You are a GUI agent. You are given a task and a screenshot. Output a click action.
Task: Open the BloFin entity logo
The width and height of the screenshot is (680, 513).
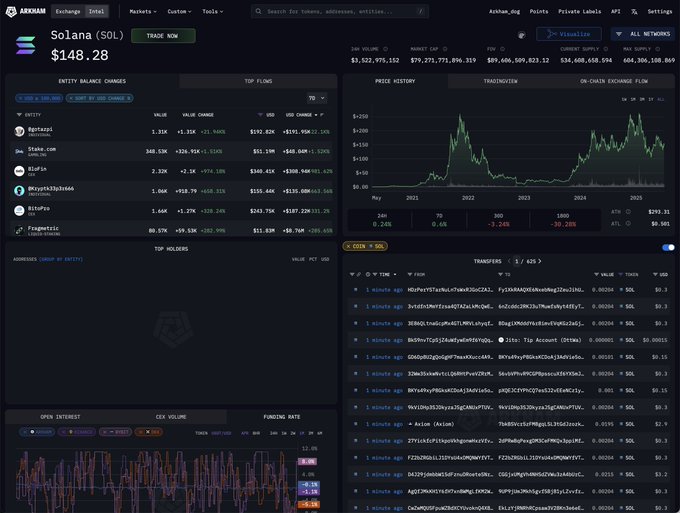point(19,171)
